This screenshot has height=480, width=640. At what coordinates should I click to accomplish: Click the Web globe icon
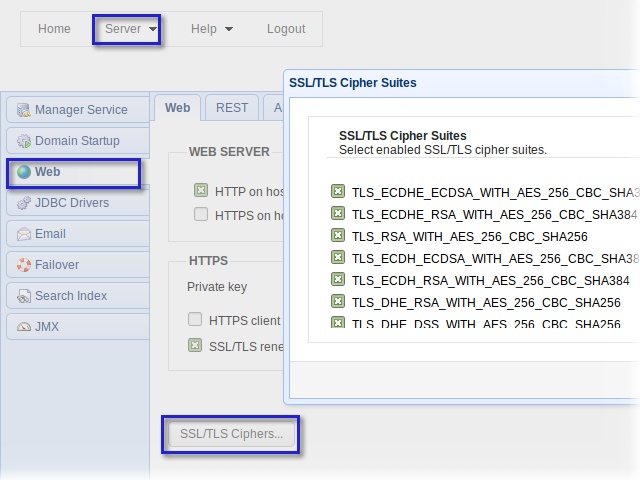[24, 172]
